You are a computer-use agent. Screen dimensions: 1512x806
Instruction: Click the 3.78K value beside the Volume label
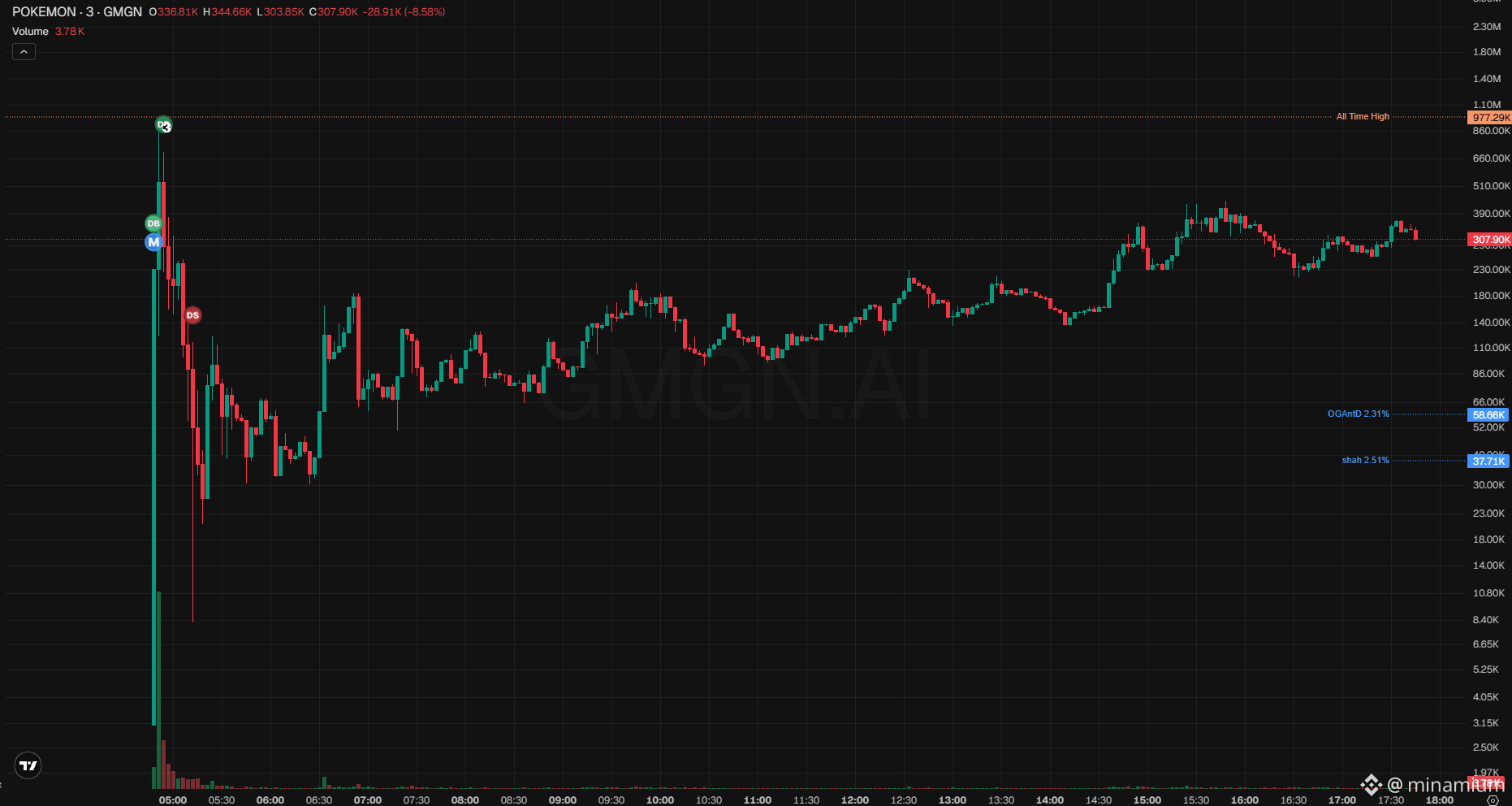tap(70, 32)
